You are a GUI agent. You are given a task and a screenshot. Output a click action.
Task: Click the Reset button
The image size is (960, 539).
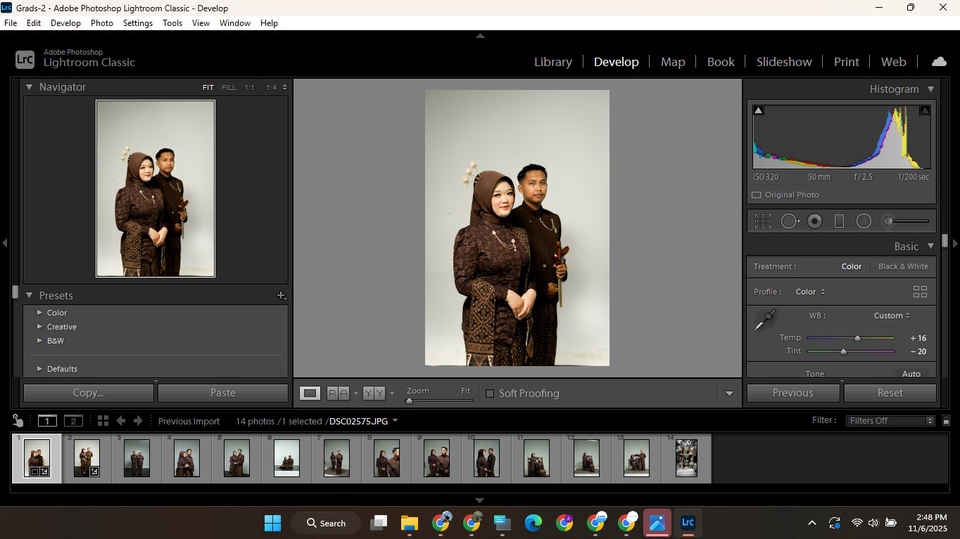click(890, 393)
